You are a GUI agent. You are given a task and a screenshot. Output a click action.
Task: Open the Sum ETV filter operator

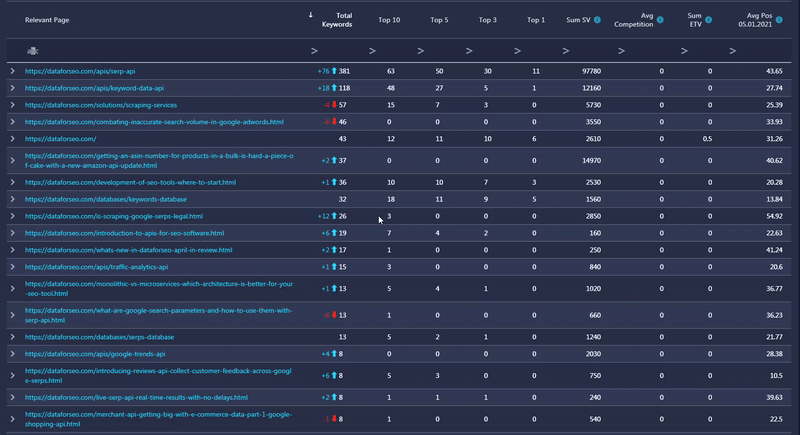click(684, 50)
